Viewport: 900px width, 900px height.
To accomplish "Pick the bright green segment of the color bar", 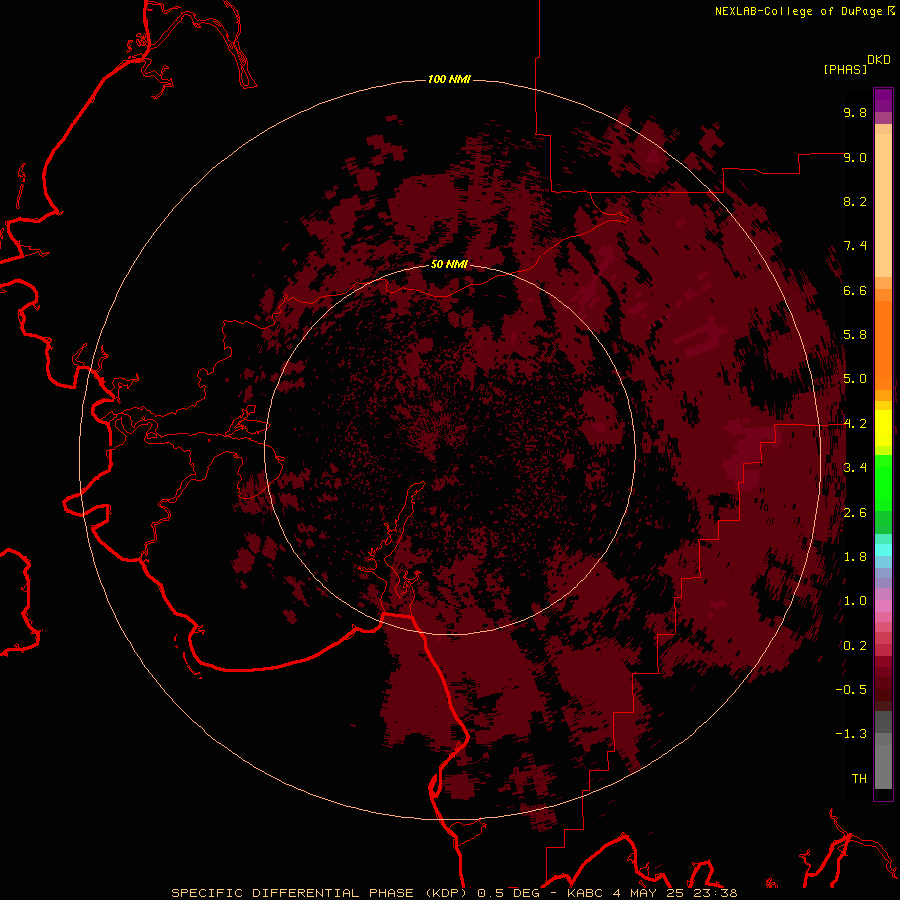I will tap(883, 482).
